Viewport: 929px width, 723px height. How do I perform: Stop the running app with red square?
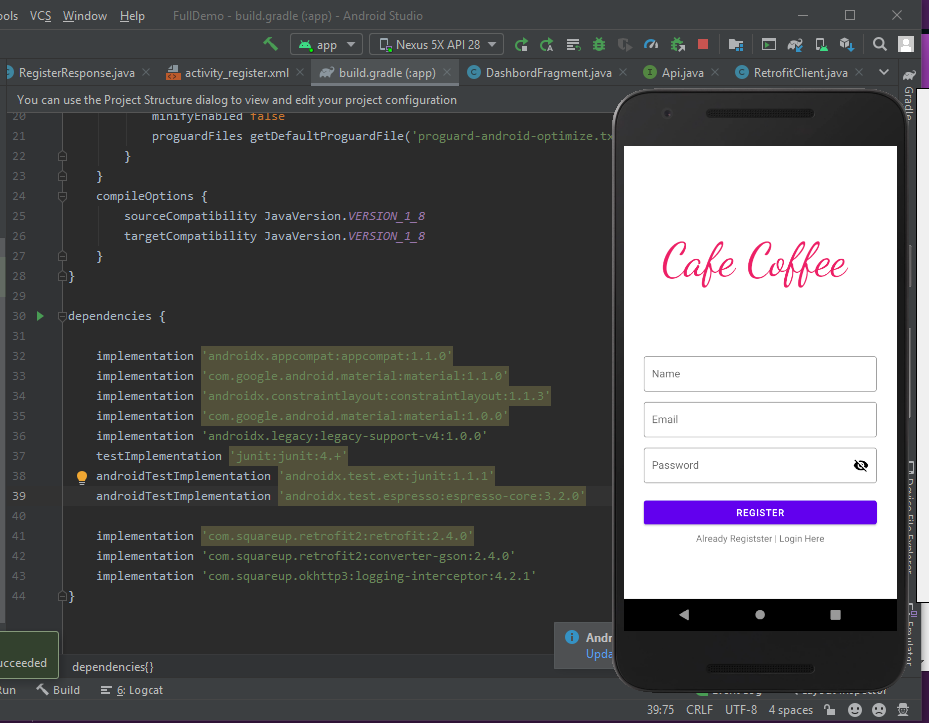point(703,44)
